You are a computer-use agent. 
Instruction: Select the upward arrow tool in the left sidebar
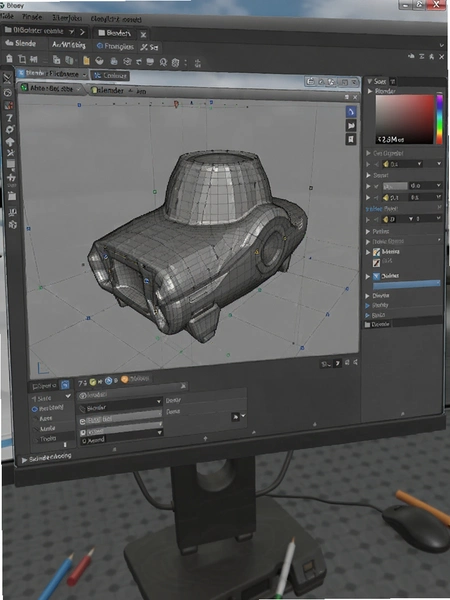click(10, 142)
